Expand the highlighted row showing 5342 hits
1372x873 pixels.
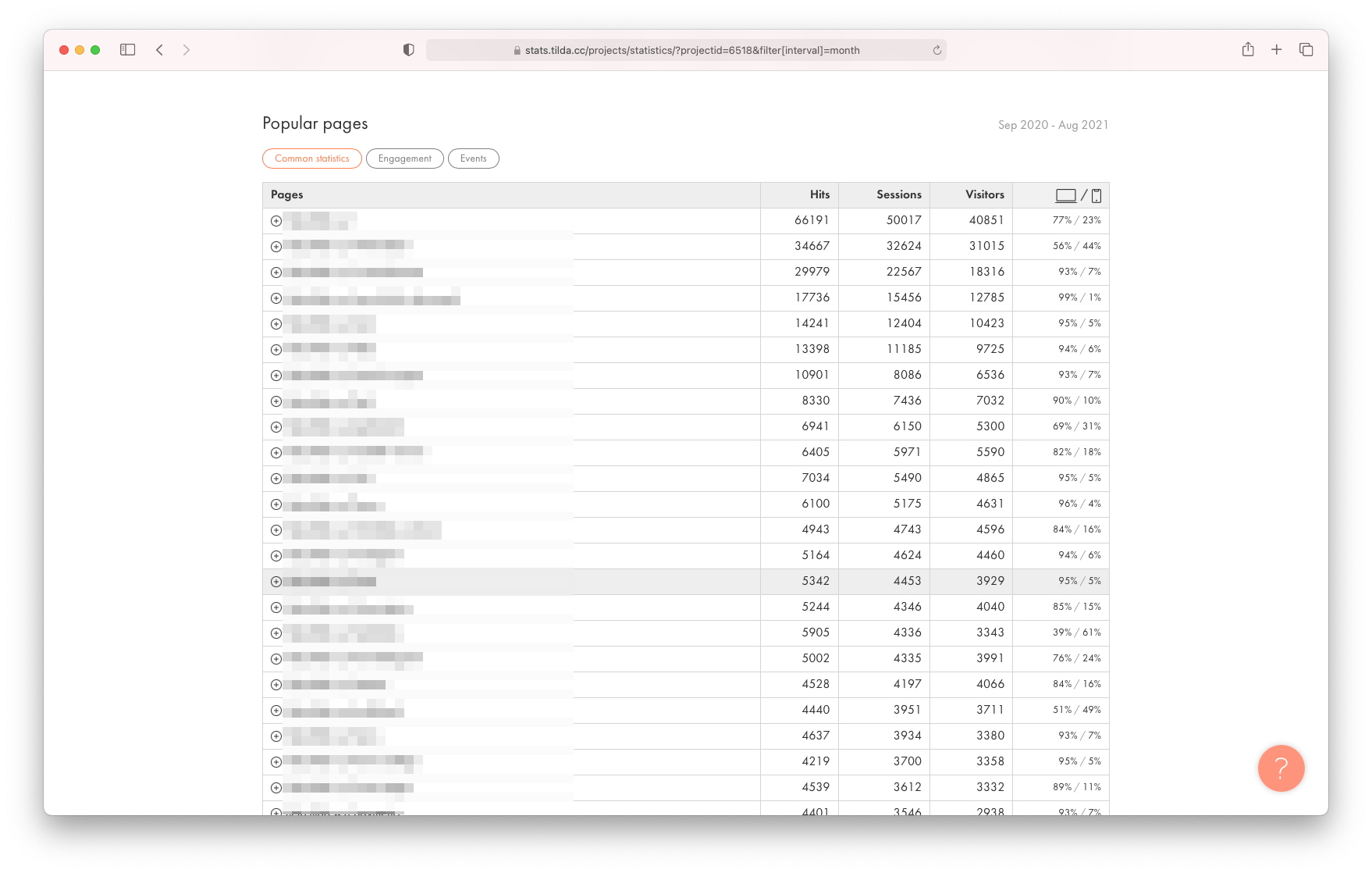pos(275,581)
